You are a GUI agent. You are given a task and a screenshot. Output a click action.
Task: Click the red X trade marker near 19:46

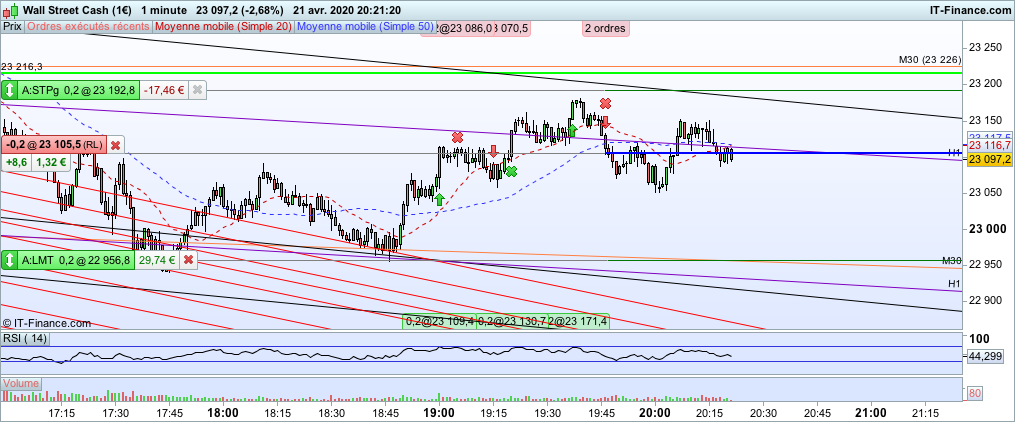(605, 103)
